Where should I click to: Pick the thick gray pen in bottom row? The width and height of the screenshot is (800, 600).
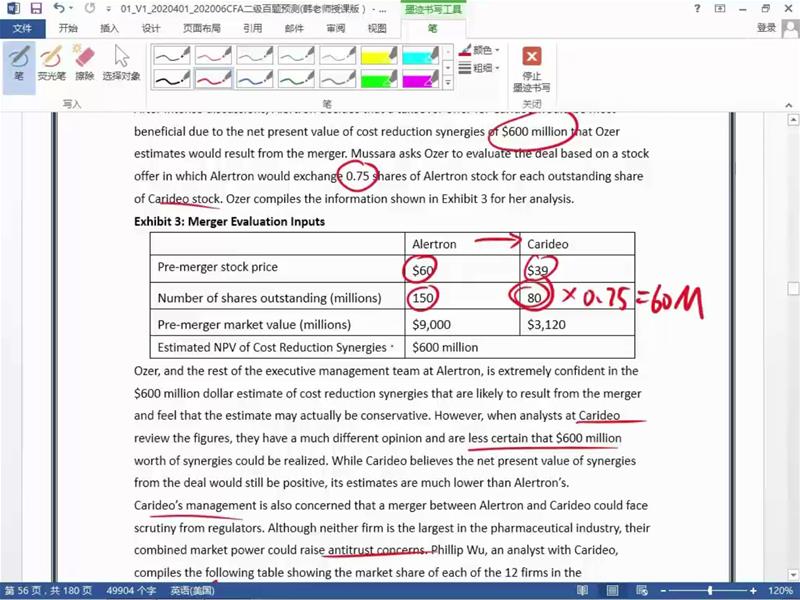coord(337,79)
